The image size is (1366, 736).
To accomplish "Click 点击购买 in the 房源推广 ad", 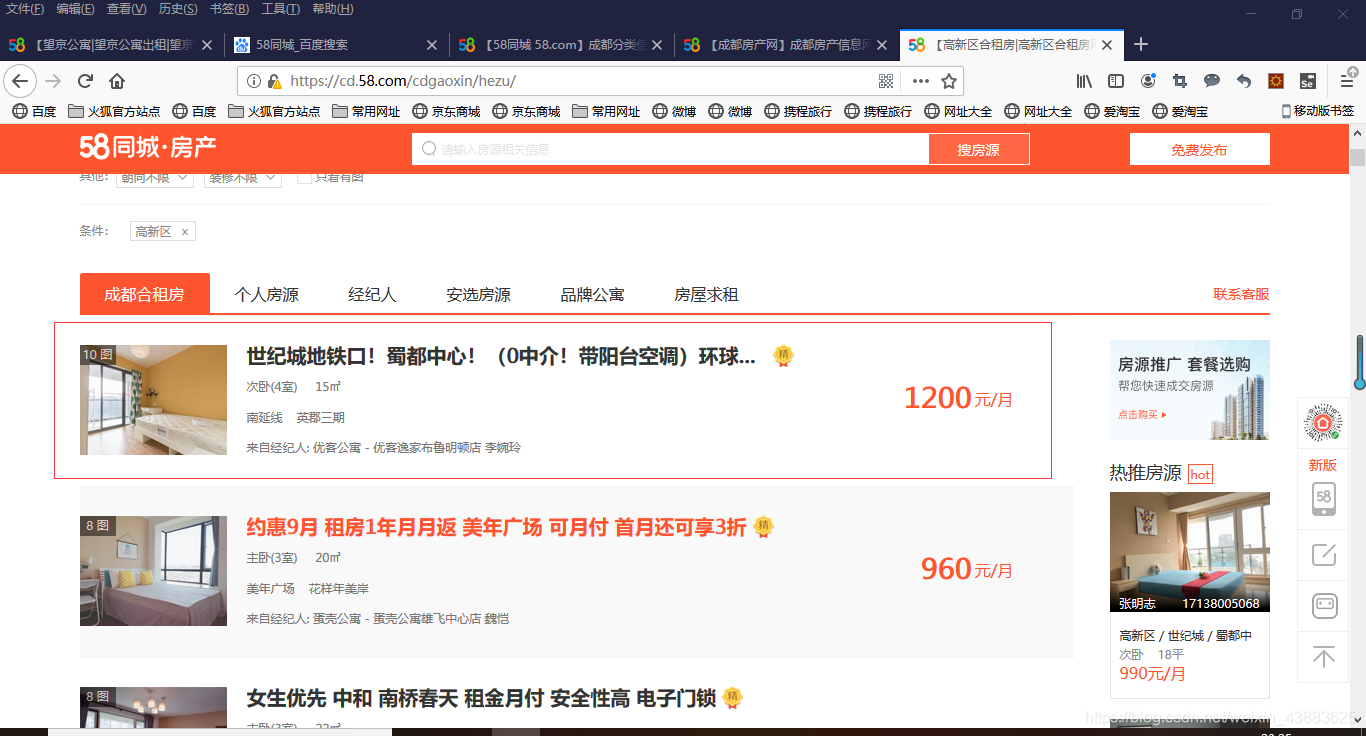I will 1142,414.
